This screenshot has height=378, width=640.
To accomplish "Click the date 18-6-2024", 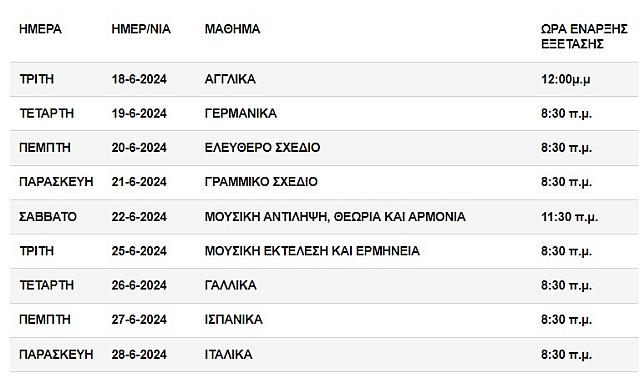I will click(139, 79).
